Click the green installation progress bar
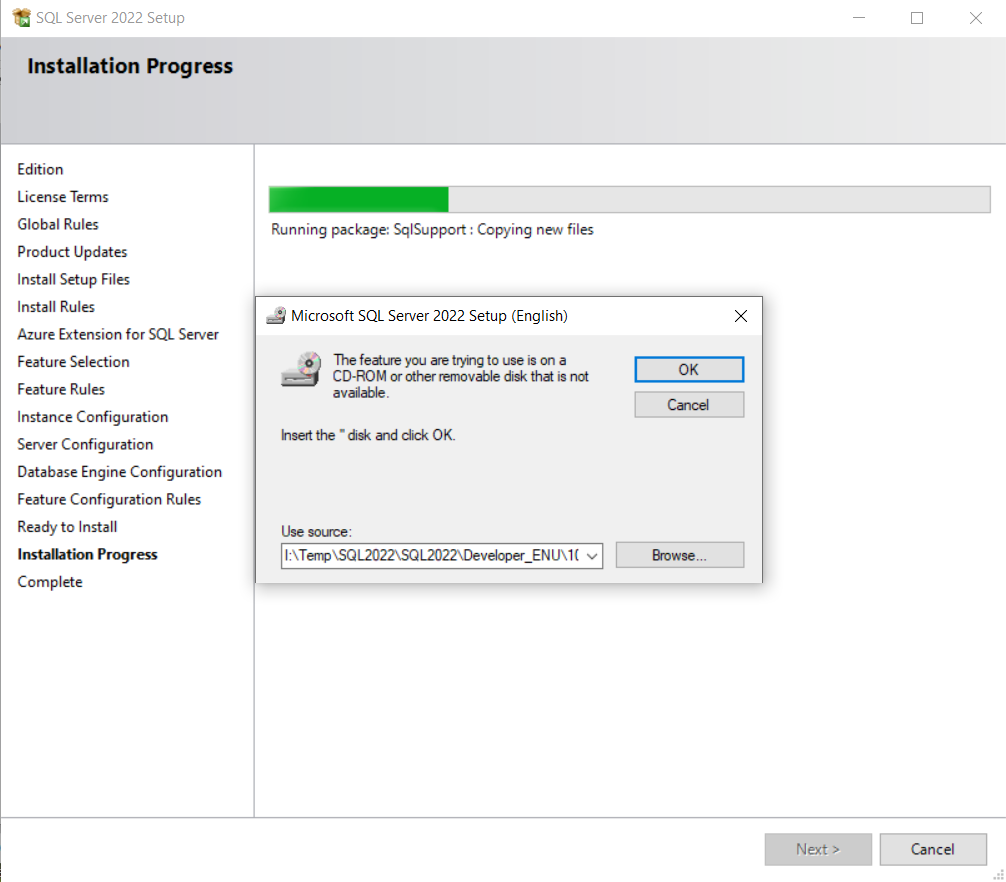Viewport: 1006px width, 882px height. [629, 199]
